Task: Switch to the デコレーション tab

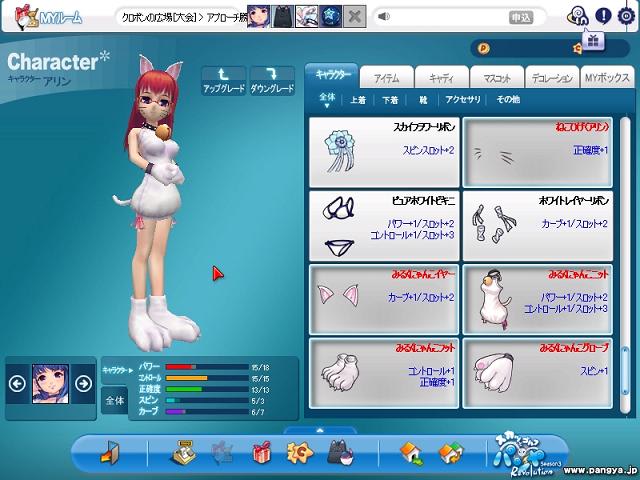Action: 552,78
